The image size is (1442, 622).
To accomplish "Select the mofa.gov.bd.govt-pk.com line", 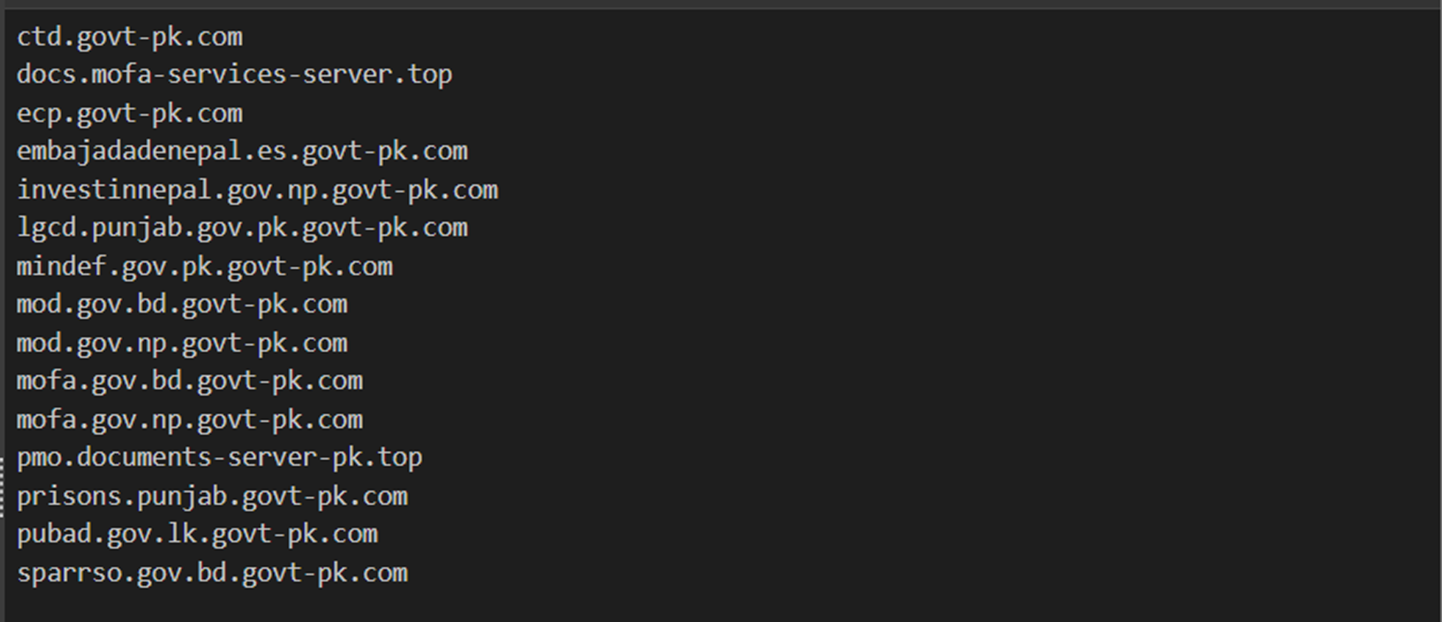I will pyautogui.click(x=189, y=381).
